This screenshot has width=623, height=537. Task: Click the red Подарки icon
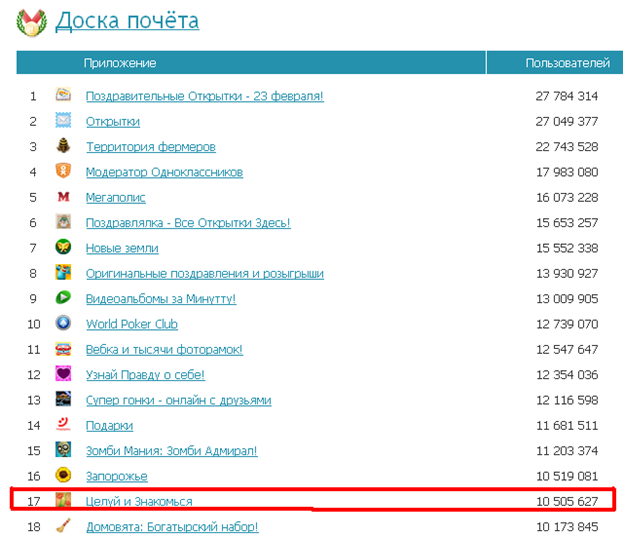pyautogui.click(x=63, y=424)
